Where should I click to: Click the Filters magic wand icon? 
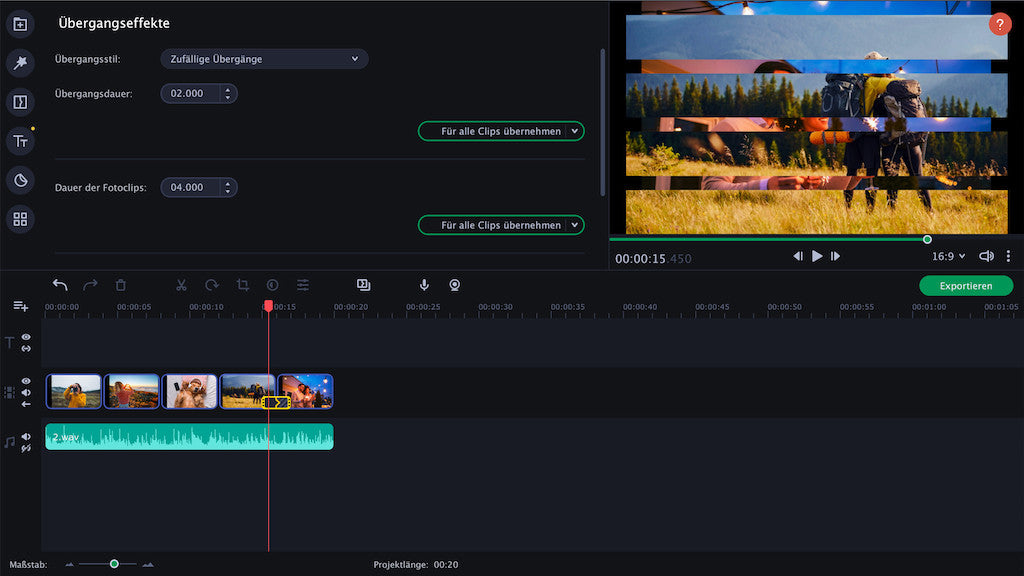tap(20, 64)
